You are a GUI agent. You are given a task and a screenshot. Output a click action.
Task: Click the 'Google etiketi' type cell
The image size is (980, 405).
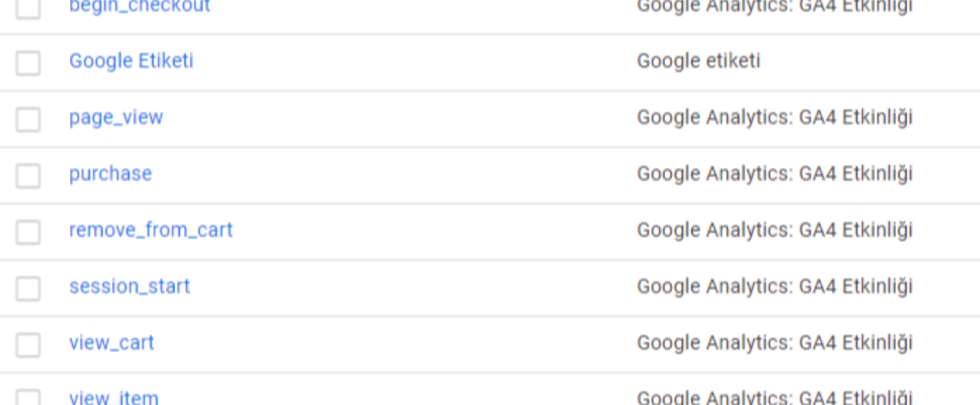(698, 61)
